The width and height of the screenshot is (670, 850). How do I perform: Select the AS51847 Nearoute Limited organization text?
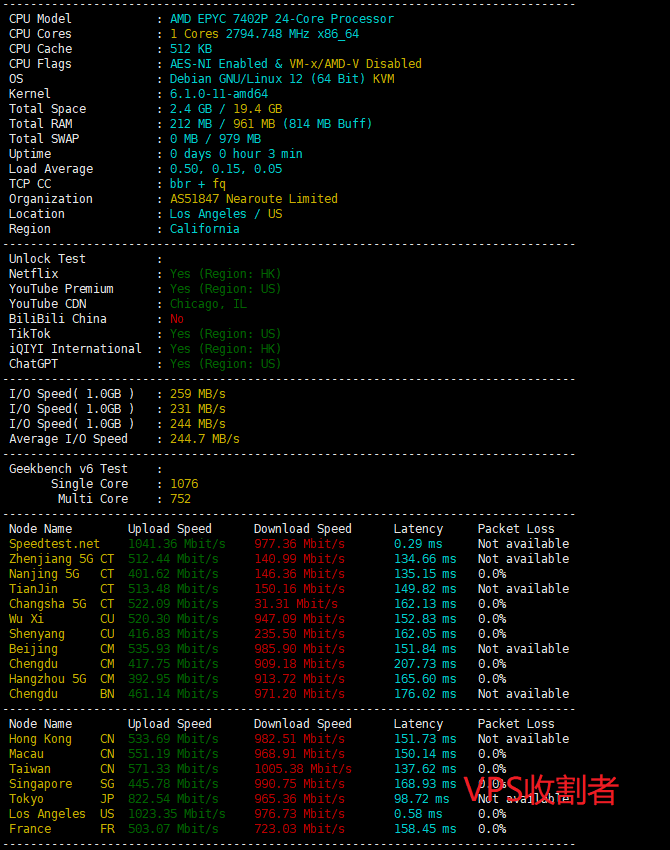253,199
